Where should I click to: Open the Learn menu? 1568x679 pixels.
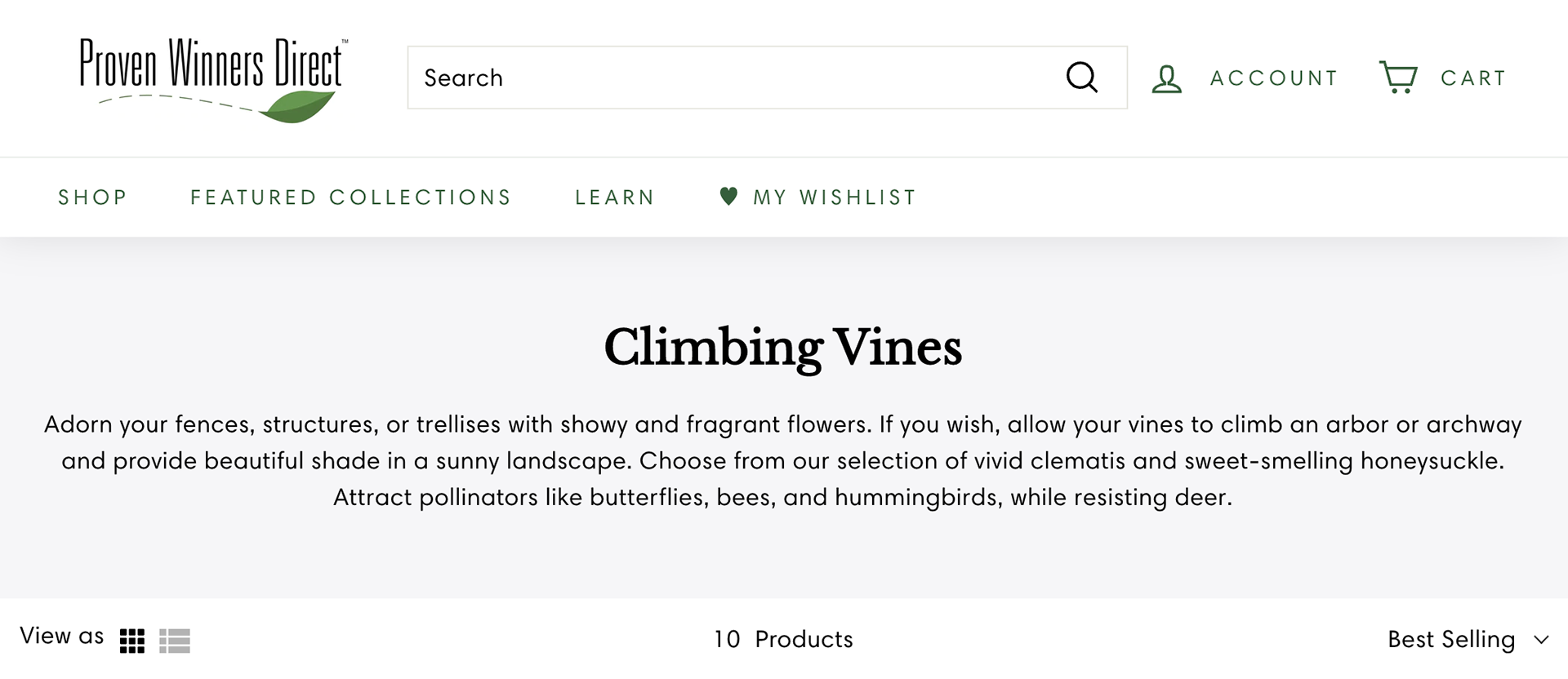[x=615, y=197]
